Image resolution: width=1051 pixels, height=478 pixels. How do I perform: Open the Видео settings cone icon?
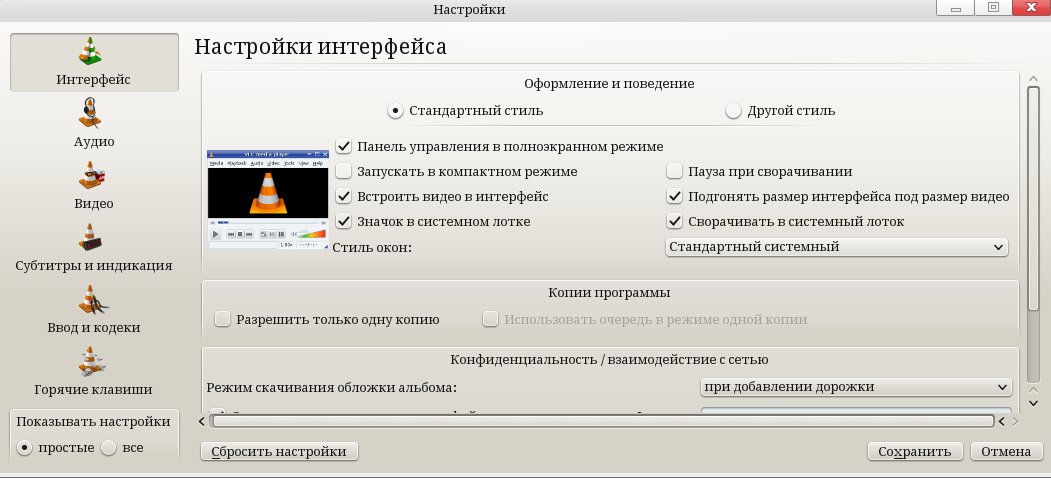click(x=90, y=175)
